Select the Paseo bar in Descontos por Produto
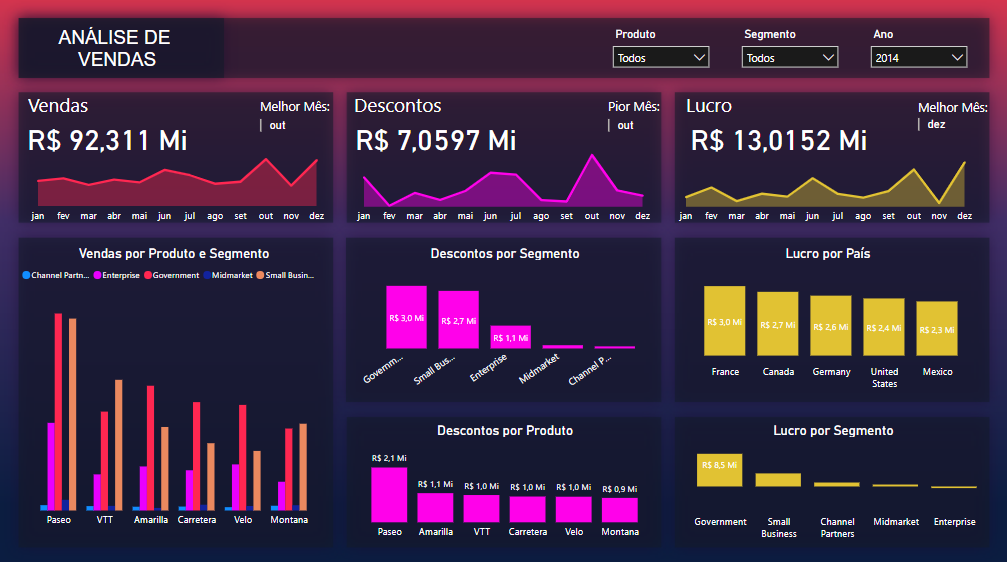The width and height of the screenshot is (1007, 562). tap(389, 495)
